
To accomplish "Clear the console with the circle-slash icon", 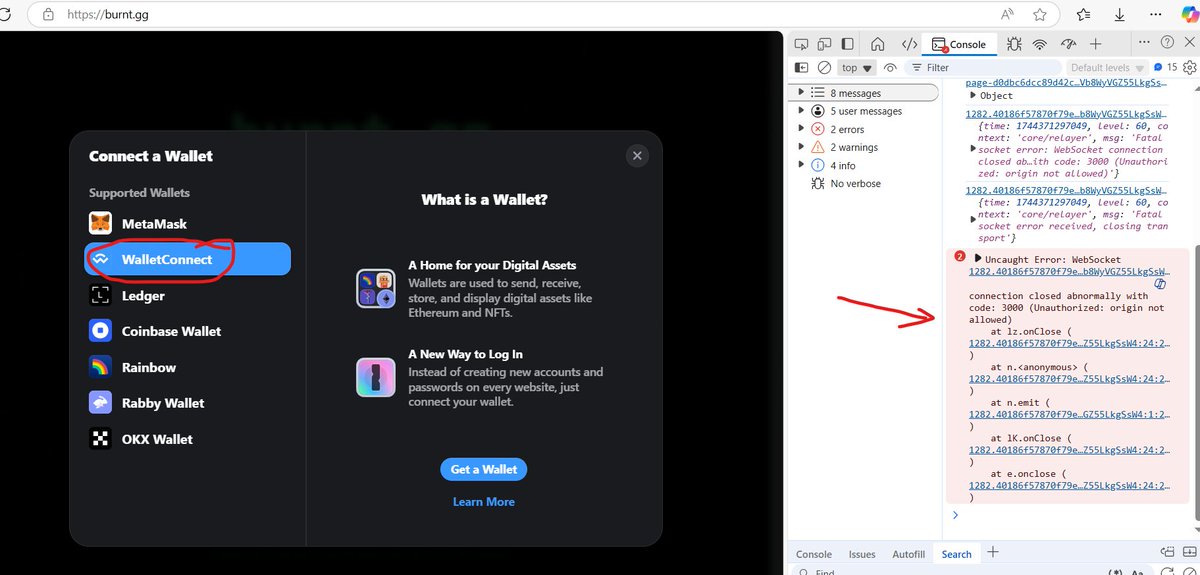I will click(824, 68).
